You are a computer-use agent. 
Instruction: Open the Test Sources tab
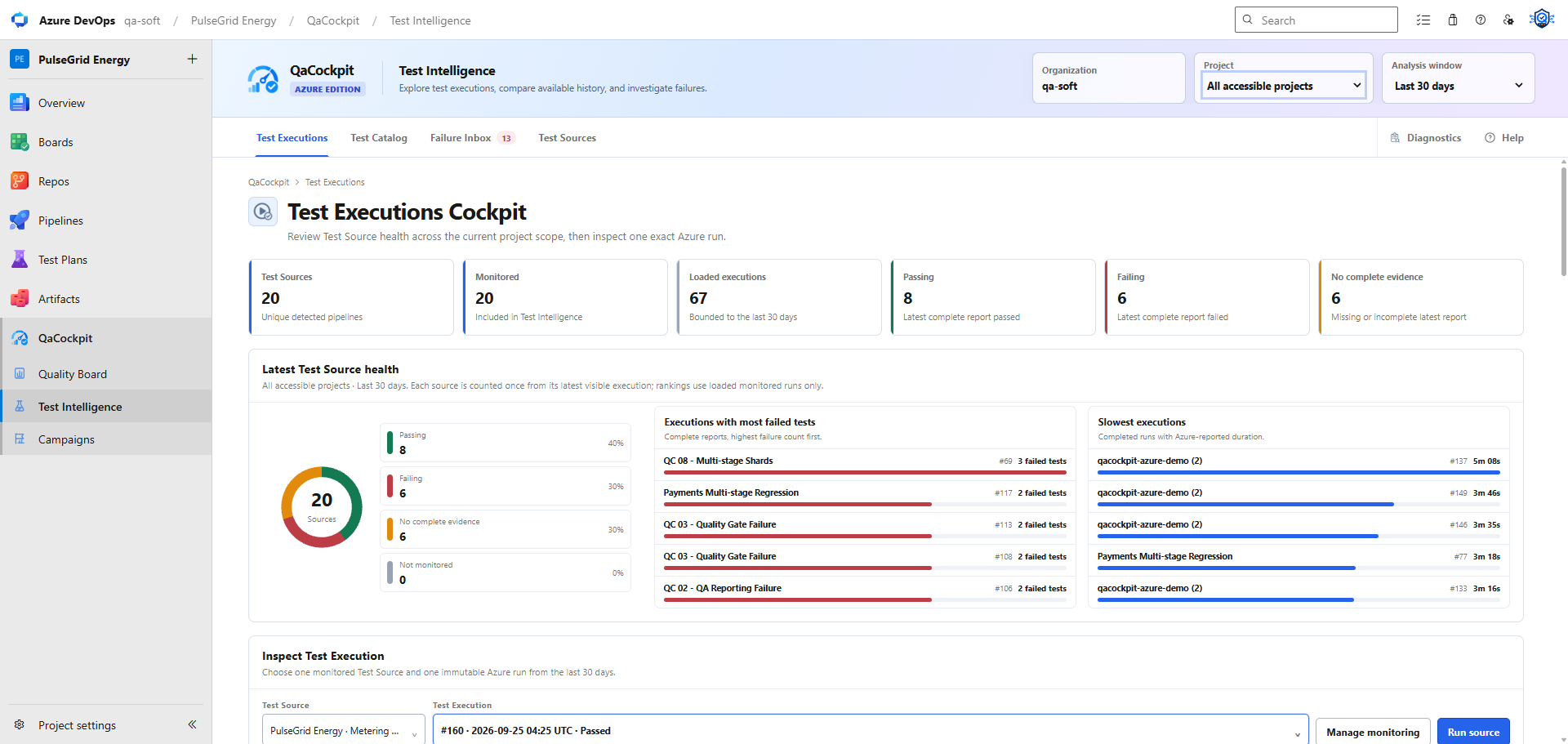click(x=568, y=138)
